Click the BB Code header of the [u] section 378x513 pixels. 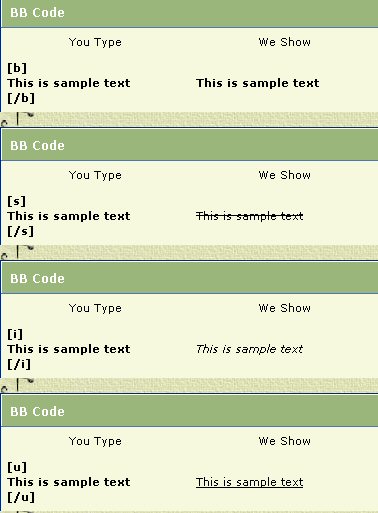(x=190, y=411)
